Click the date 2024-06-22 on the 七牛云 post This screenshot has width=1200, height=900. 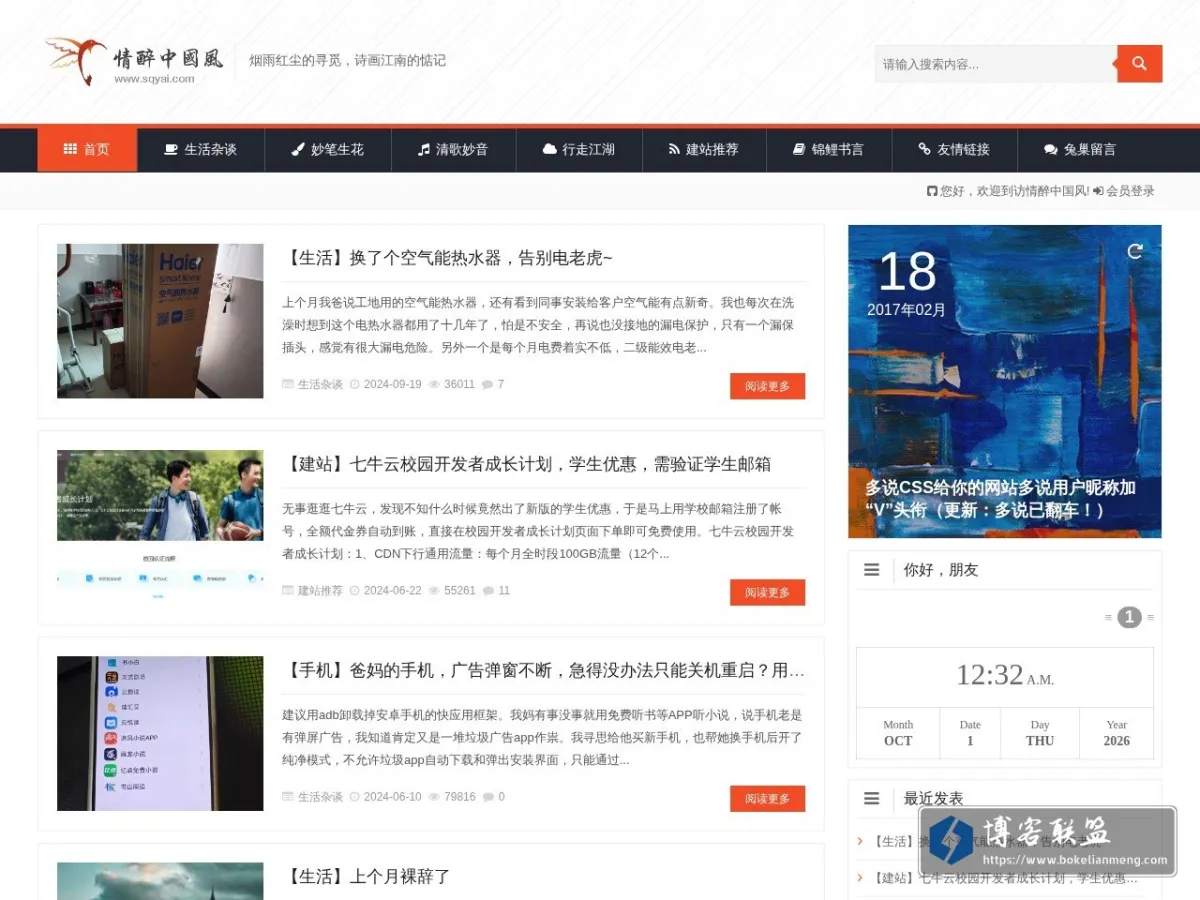[x=392, y=591]
